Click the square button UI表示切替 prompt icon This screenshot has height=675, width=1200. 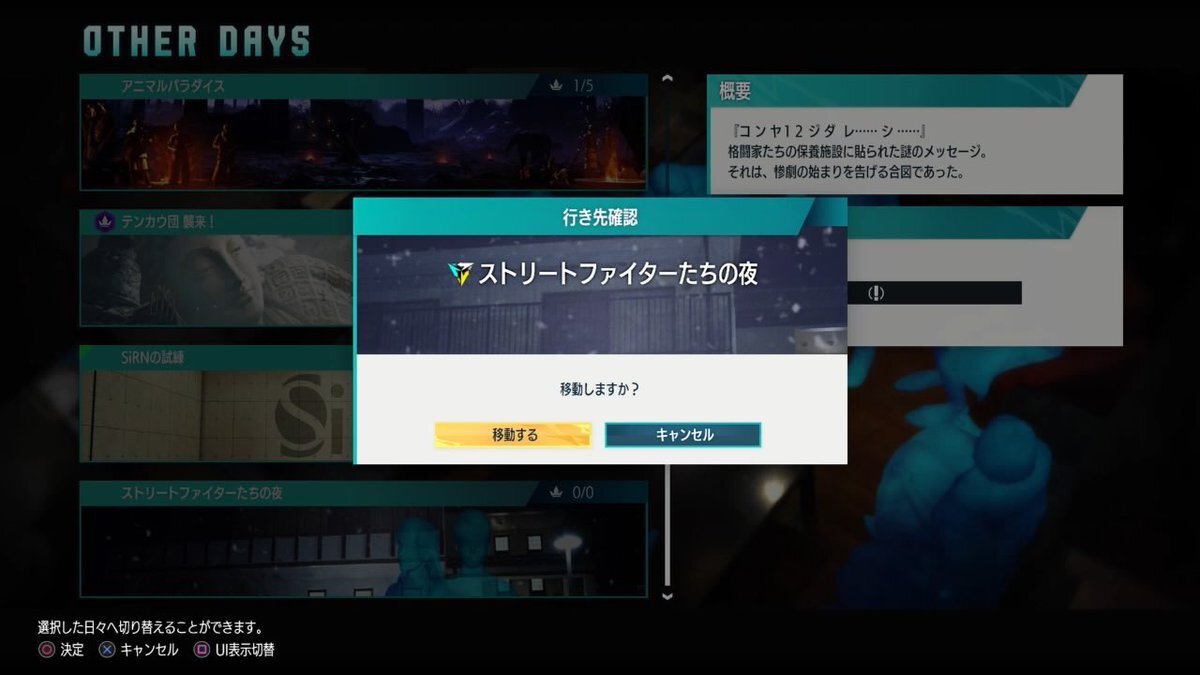(x=201, y=650)
